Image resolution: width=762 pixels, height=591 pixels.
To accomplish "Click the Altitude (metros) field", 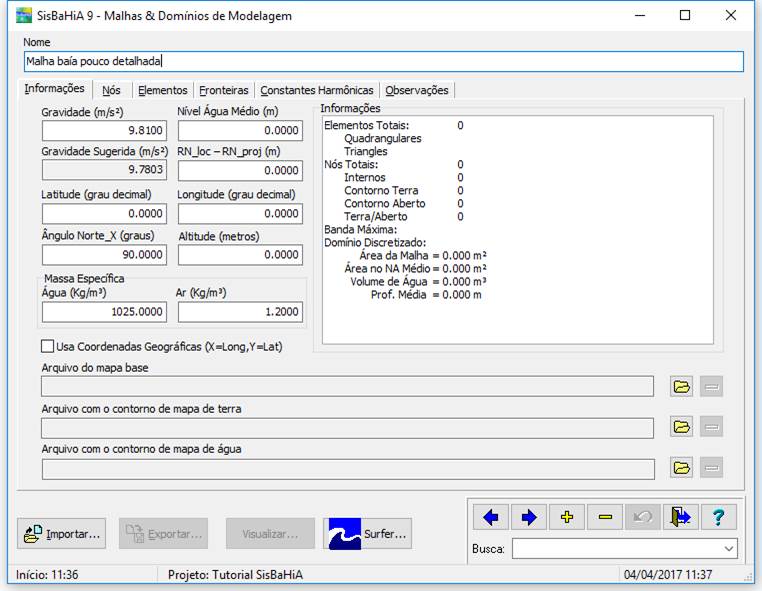I will [x=241, y=255].
